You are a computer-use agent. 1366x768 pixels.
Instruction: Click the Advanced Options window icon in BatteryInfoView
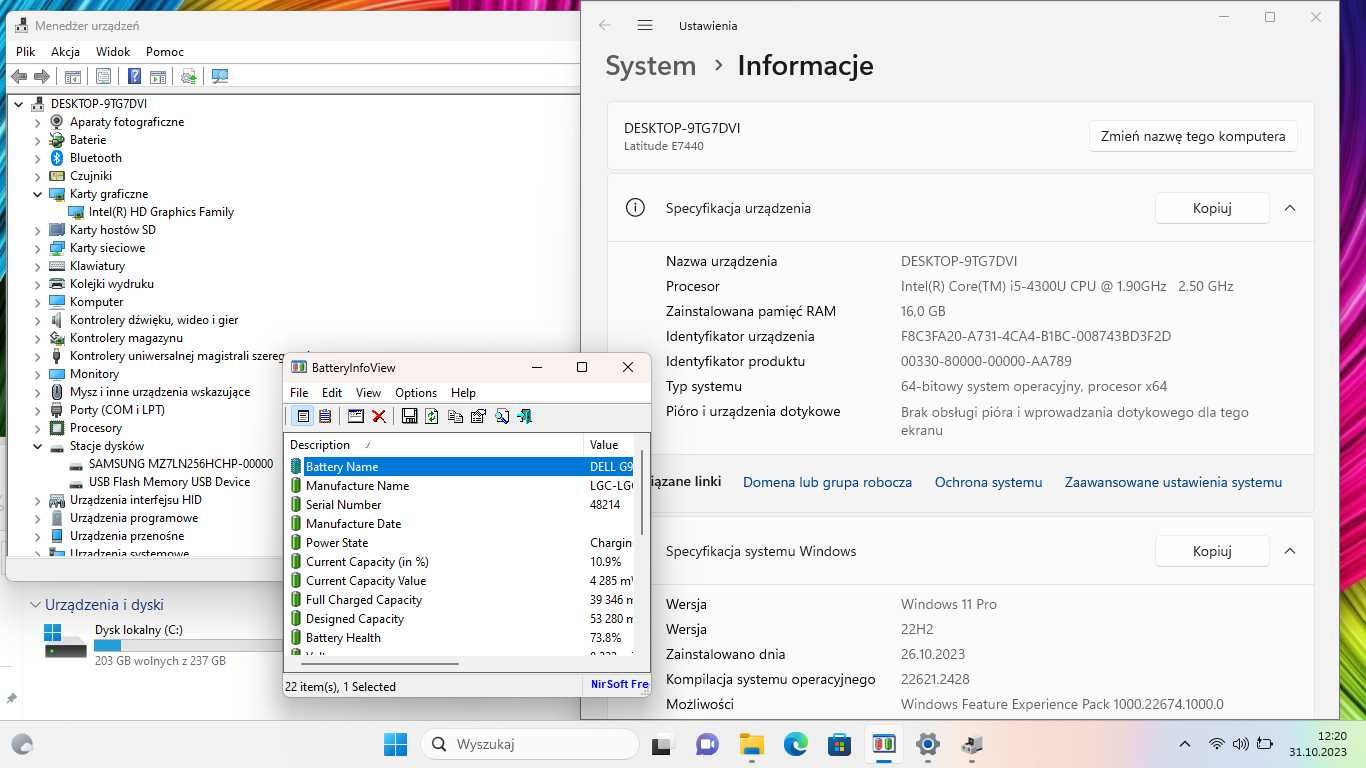pos(355,416)
